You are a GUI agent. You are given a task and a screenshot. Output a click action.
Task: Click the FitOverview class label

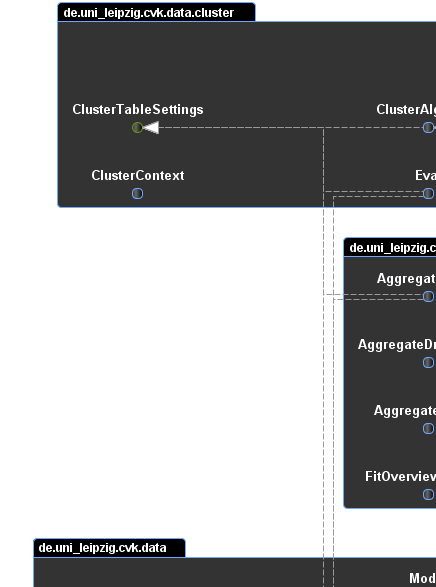coord(400,476)
